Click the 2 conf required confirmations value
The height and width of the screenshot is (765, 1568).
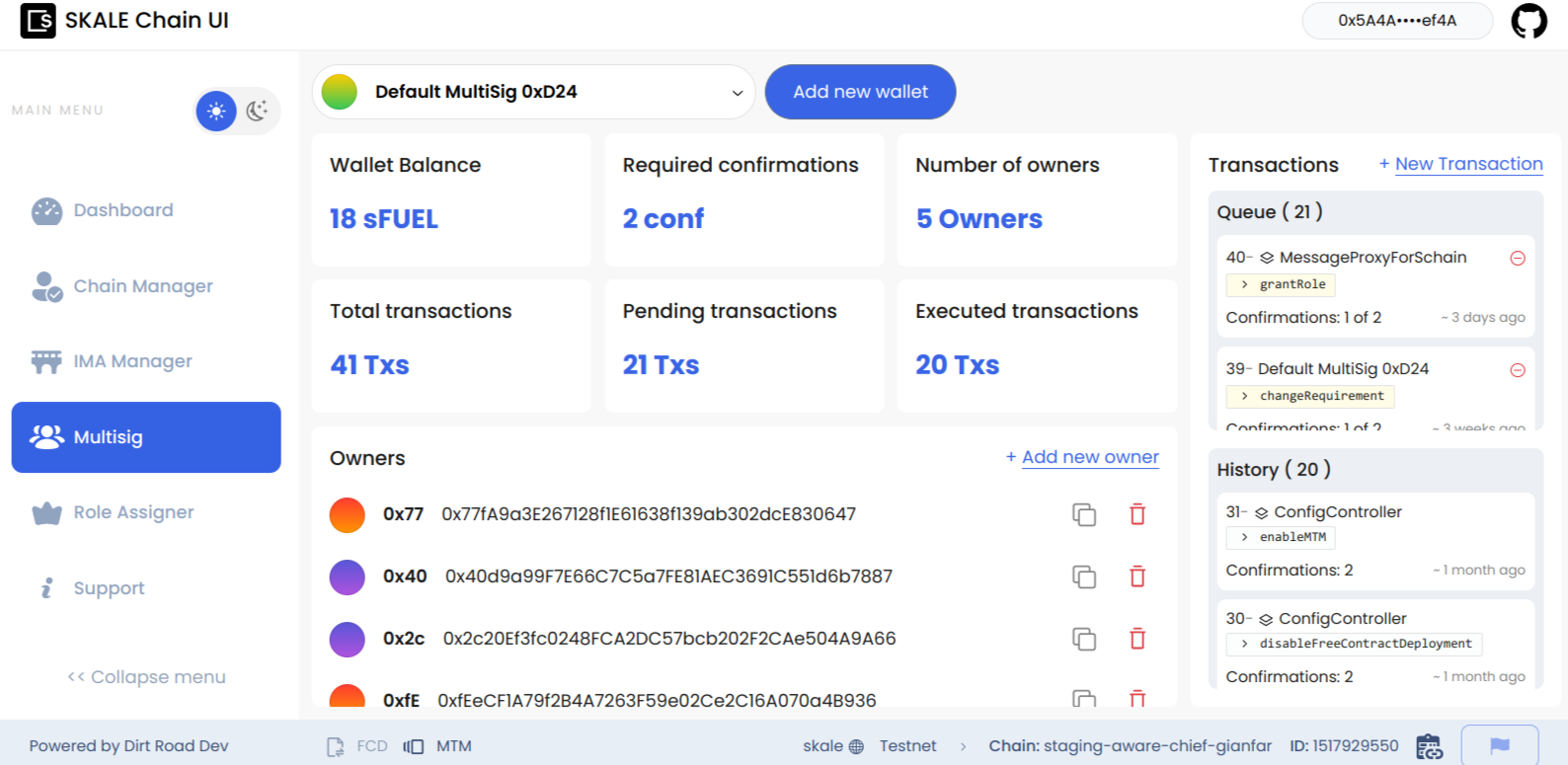664,219
